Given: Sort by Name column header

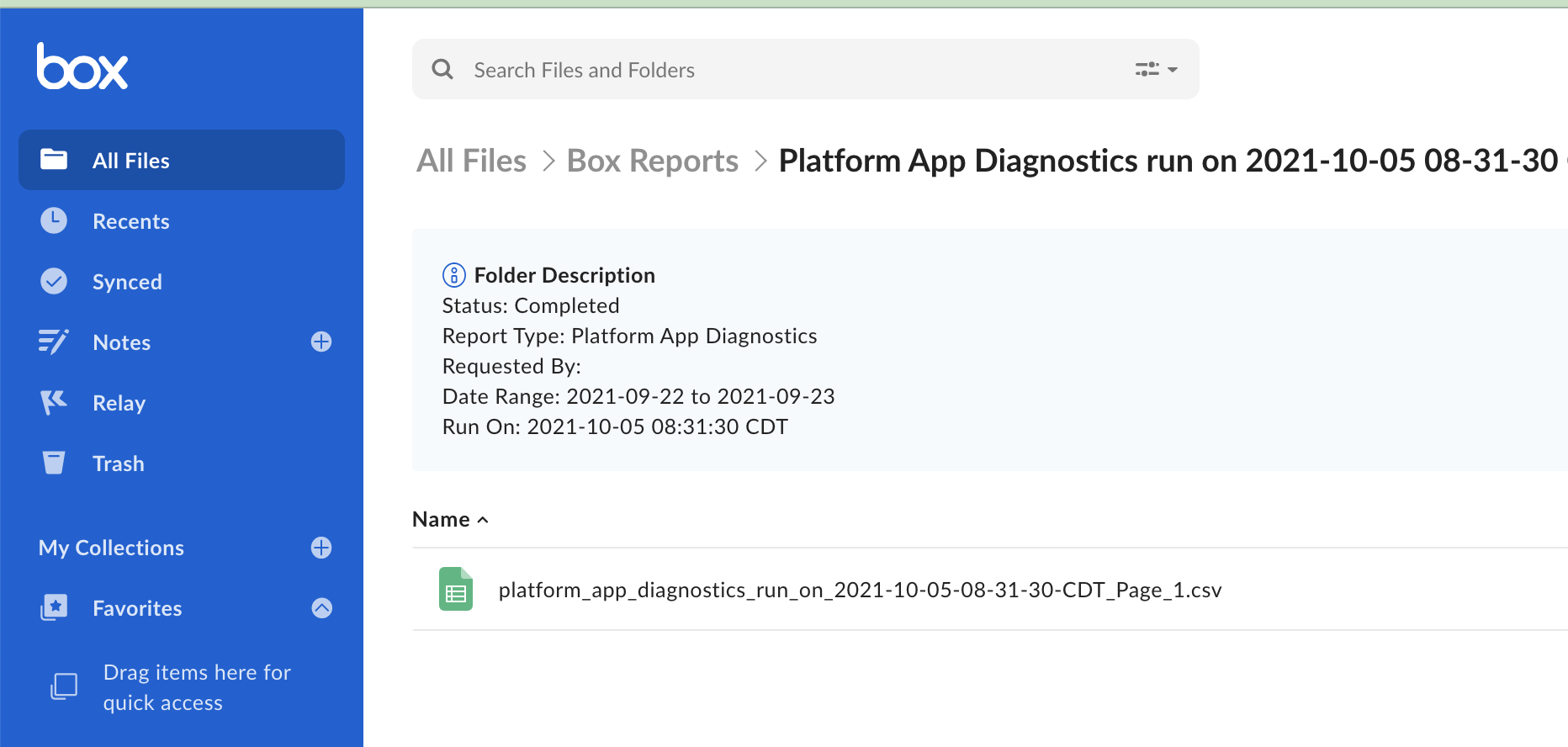Looking at the screenshot, I should tap(450, 519).
